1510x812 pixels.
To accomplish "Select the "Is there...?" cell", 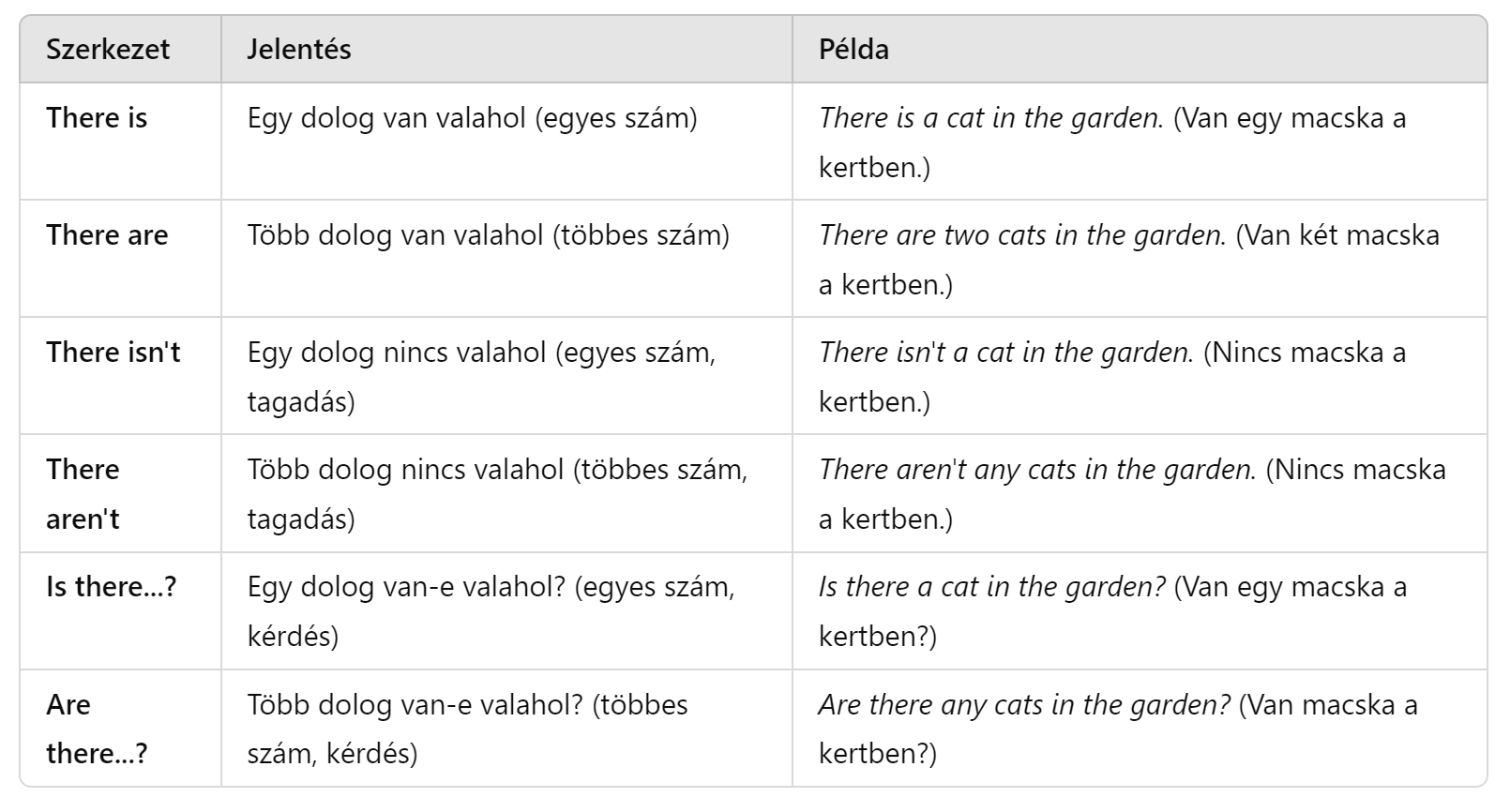I will [x=111, y=587].
